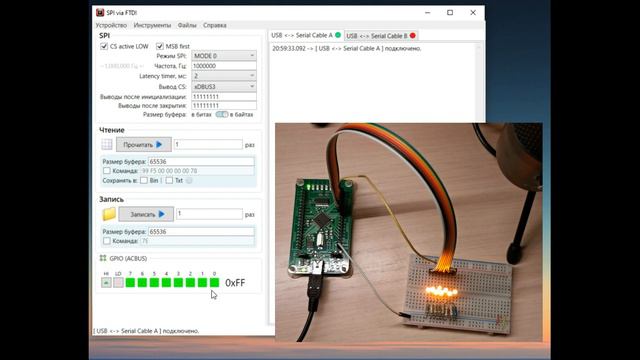Click the 0xFF GPIO value text
640x360 pixels.
coord(235,283)
